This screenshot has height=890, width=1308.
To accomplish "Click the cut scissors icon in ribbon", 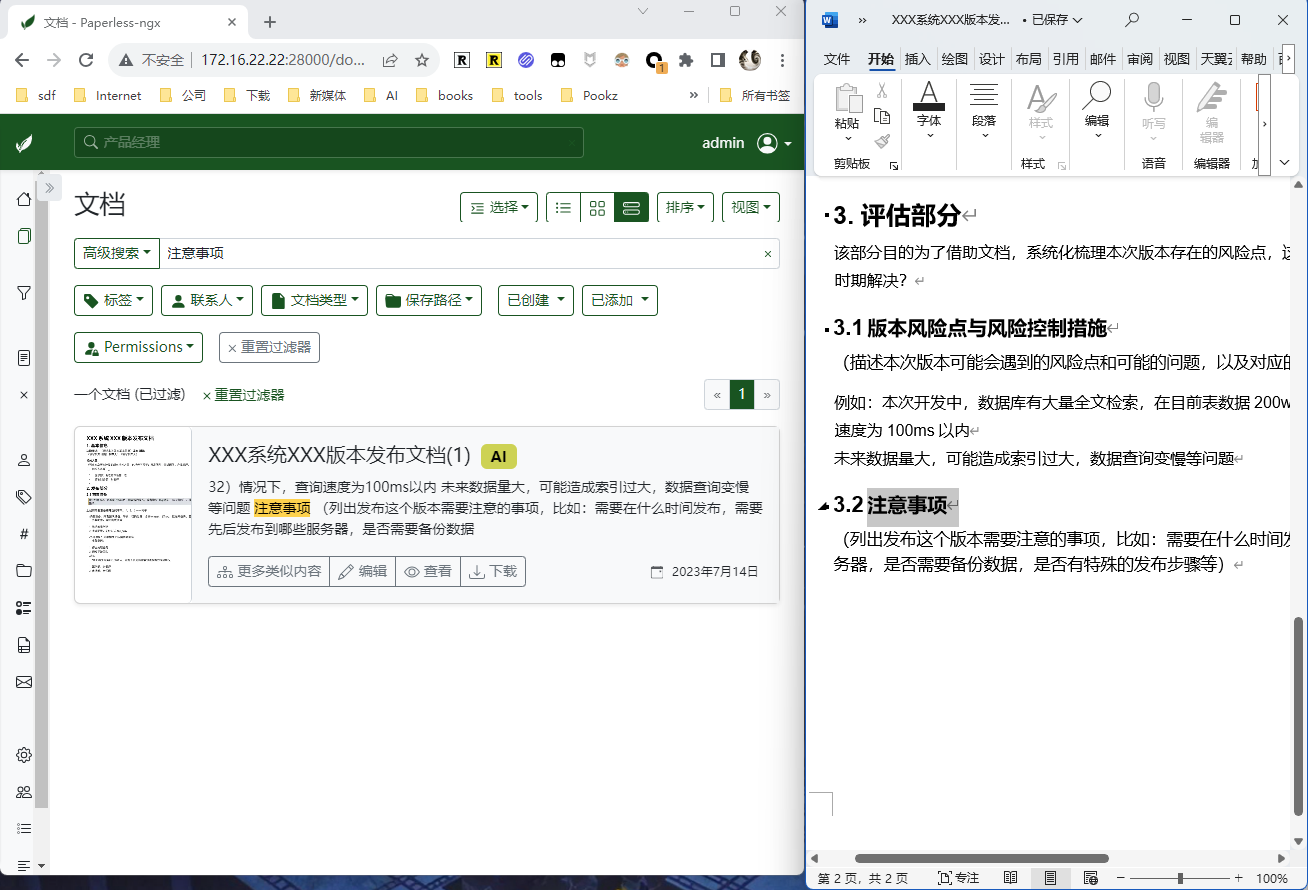I will point(881,91).
